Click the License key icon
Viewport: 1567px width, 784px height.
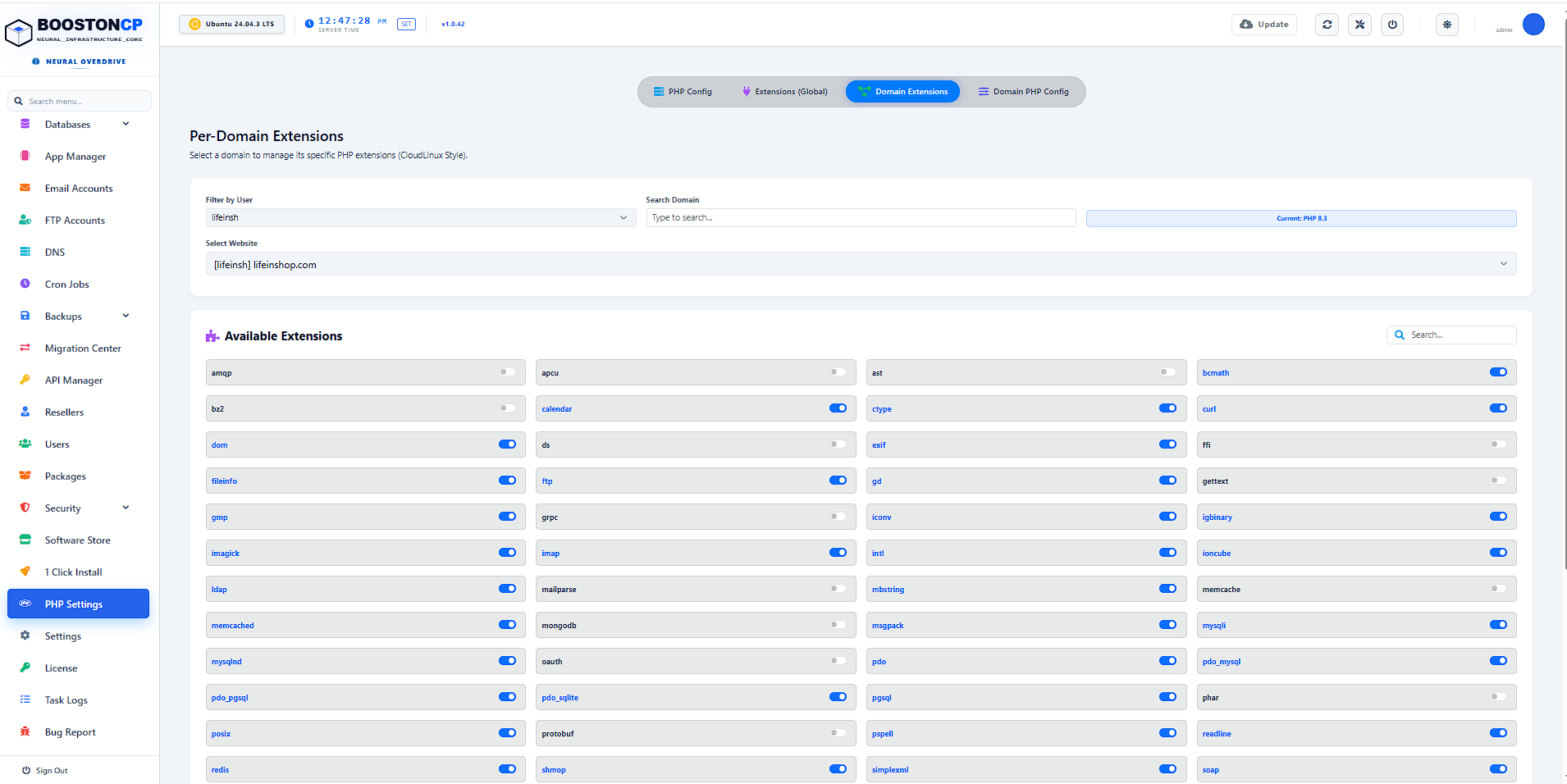25,668
